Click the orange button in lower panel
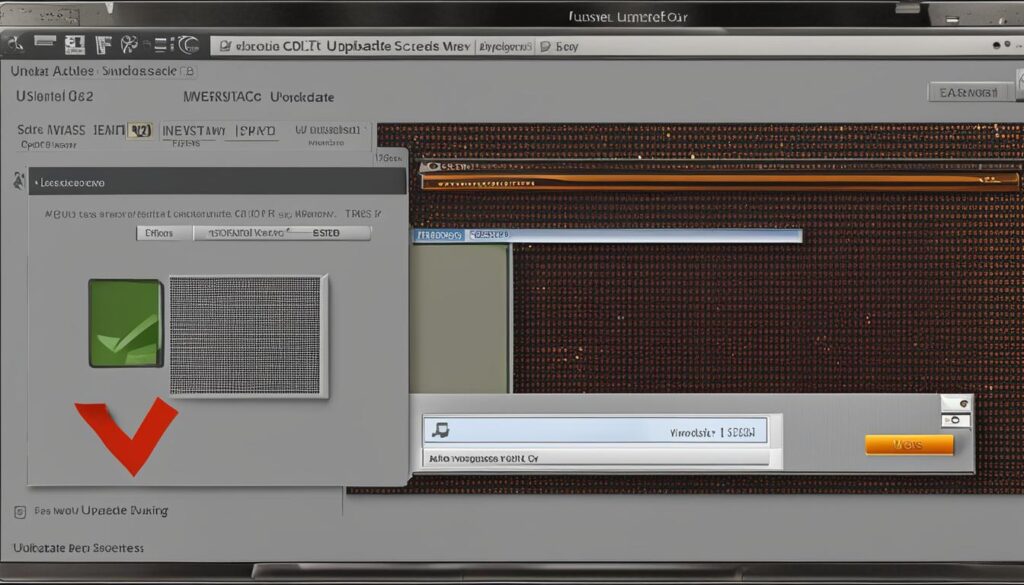Image resolution: width=1024 pixels, height=585 pixels. [x=909, y=445]
